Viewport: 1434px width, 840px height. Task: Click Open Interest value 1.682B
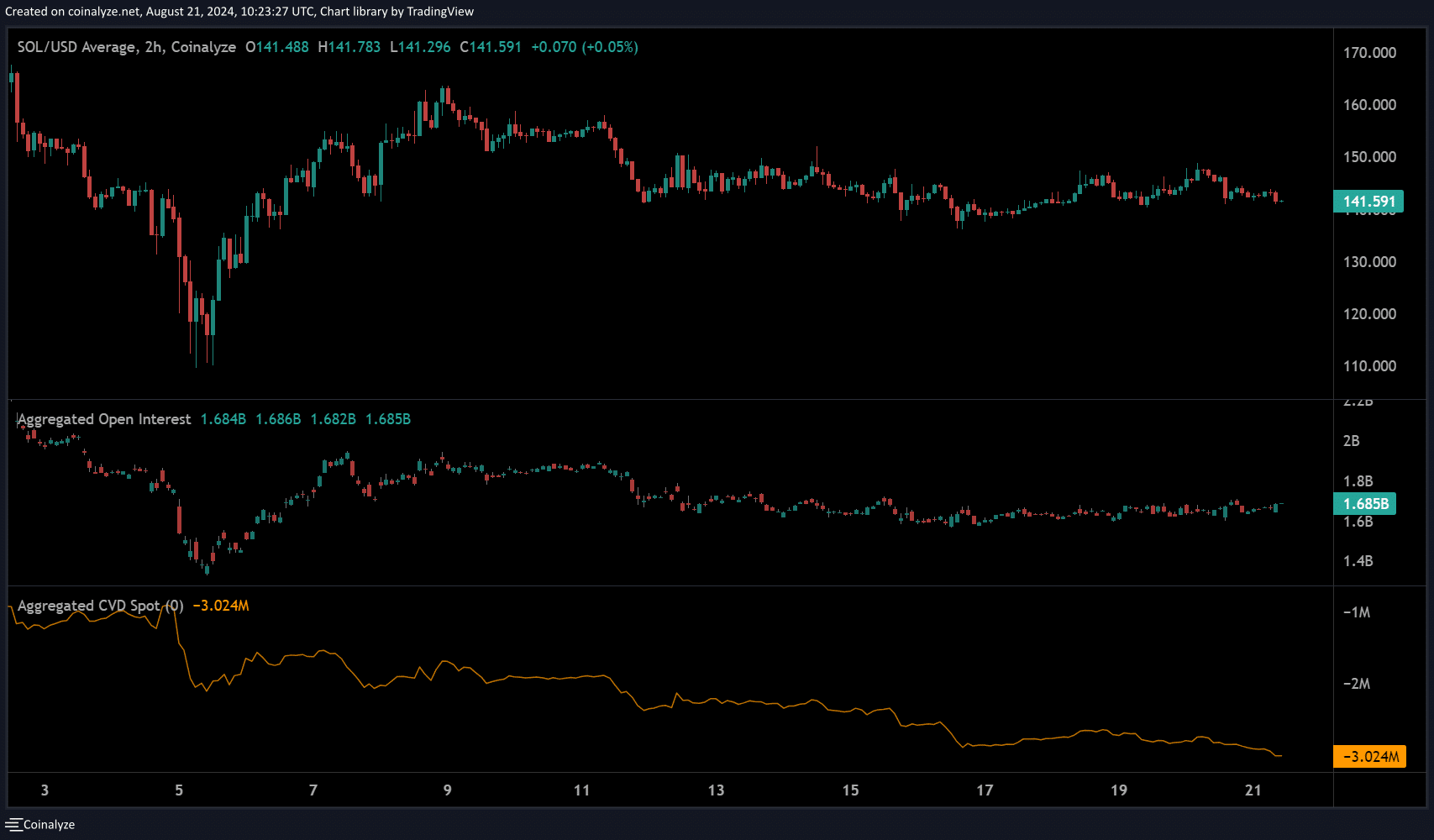click(334, 419)
